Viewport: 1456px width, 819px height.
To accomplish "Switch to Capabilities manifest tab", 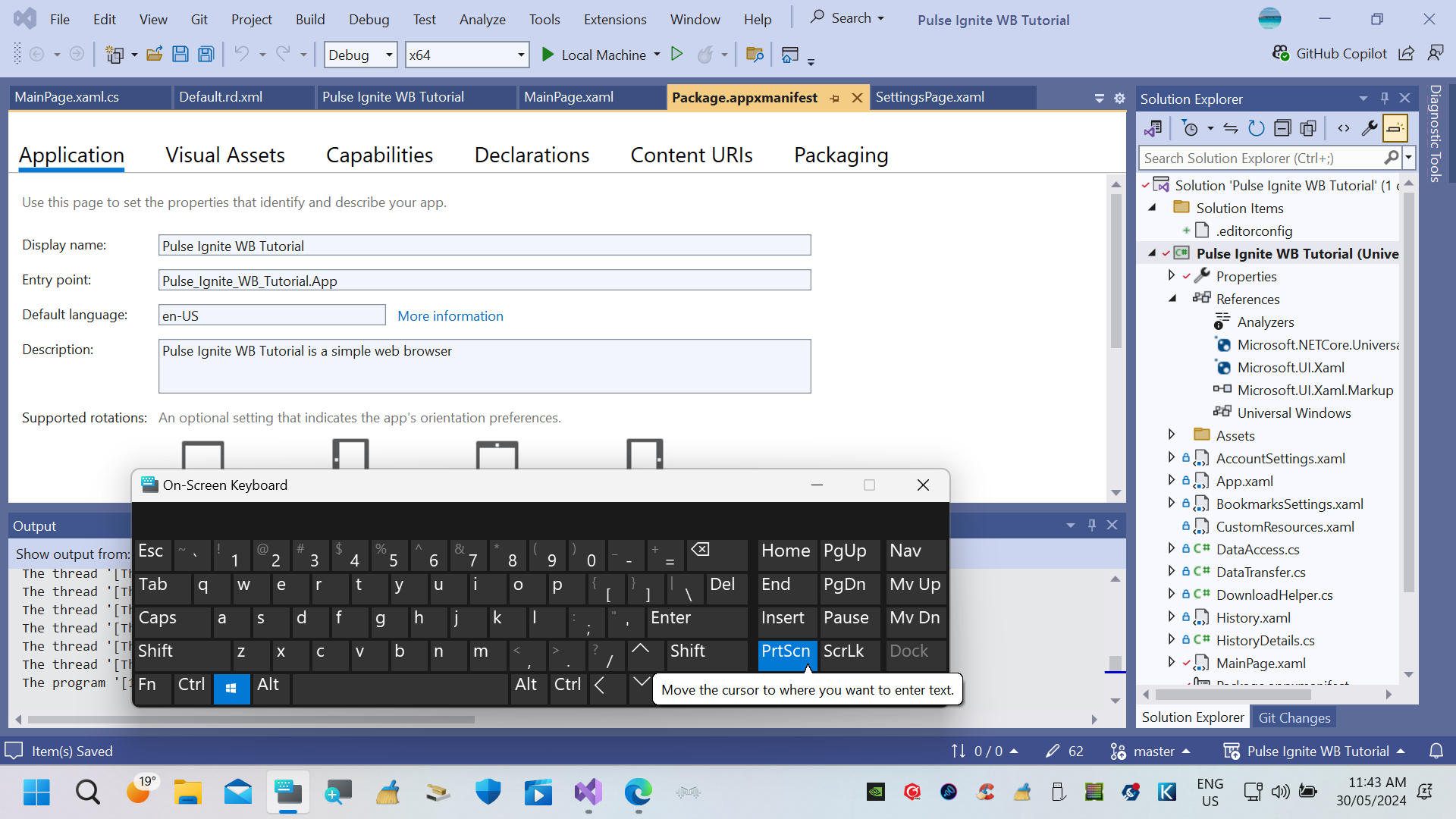I will coord(379,155).
